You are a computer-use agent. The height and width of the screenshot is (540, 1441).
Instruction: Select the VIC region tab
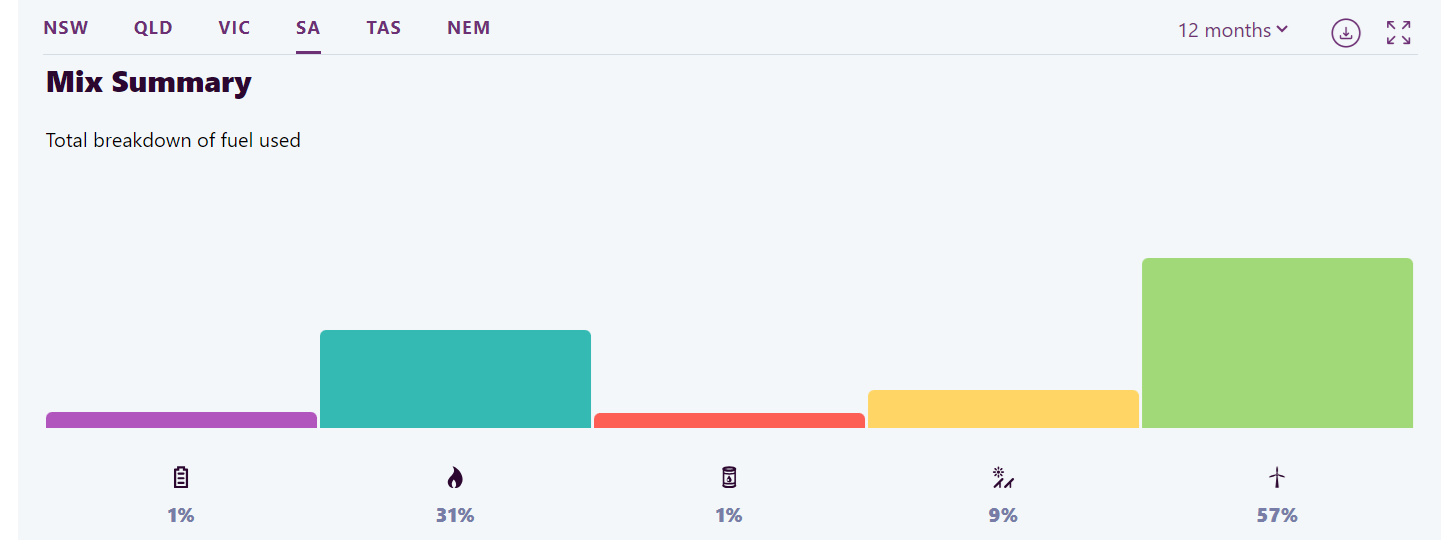click(234, 28)
